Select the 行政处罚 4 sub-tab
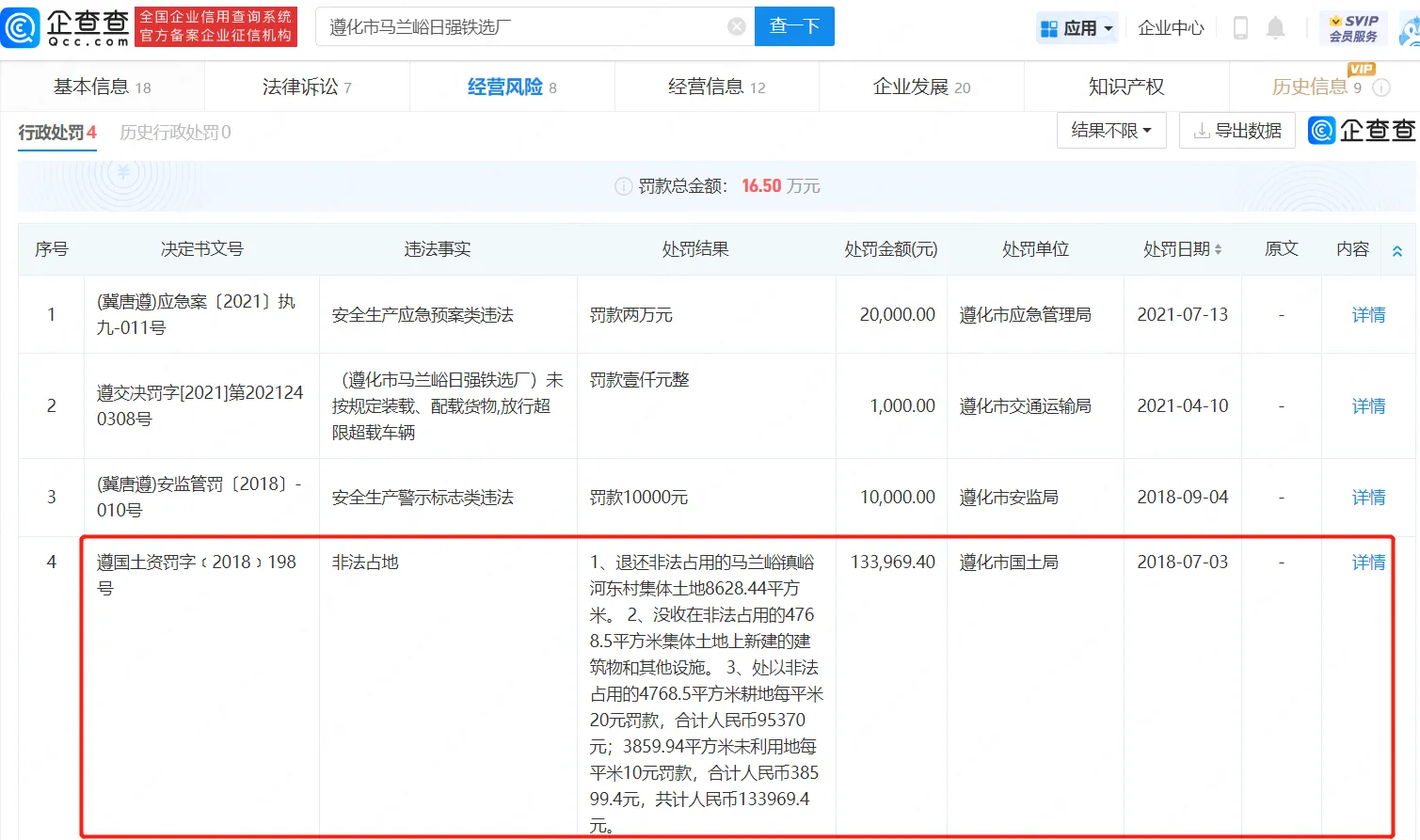Viewport: 1420px width, 840px height. [x=57, y=133]
